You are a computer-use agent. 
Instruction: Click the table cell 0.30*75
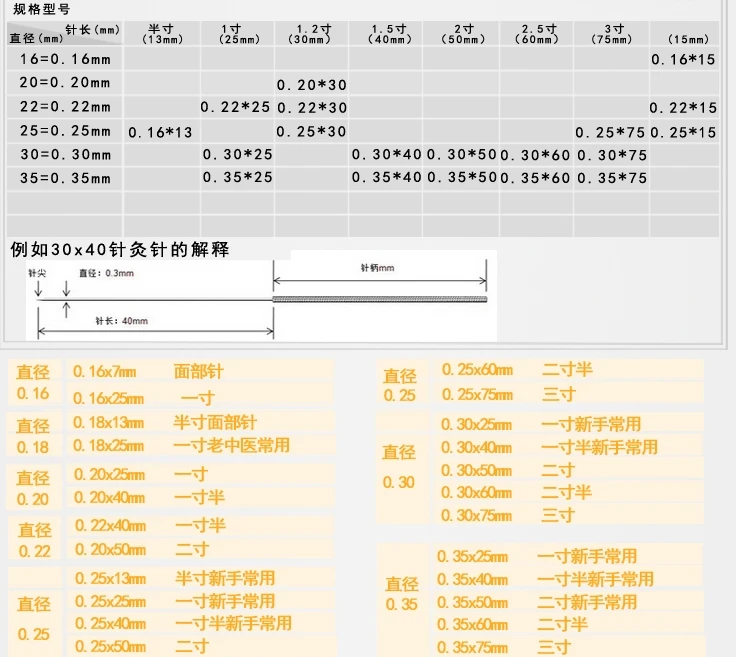click(x=612, y=155)
